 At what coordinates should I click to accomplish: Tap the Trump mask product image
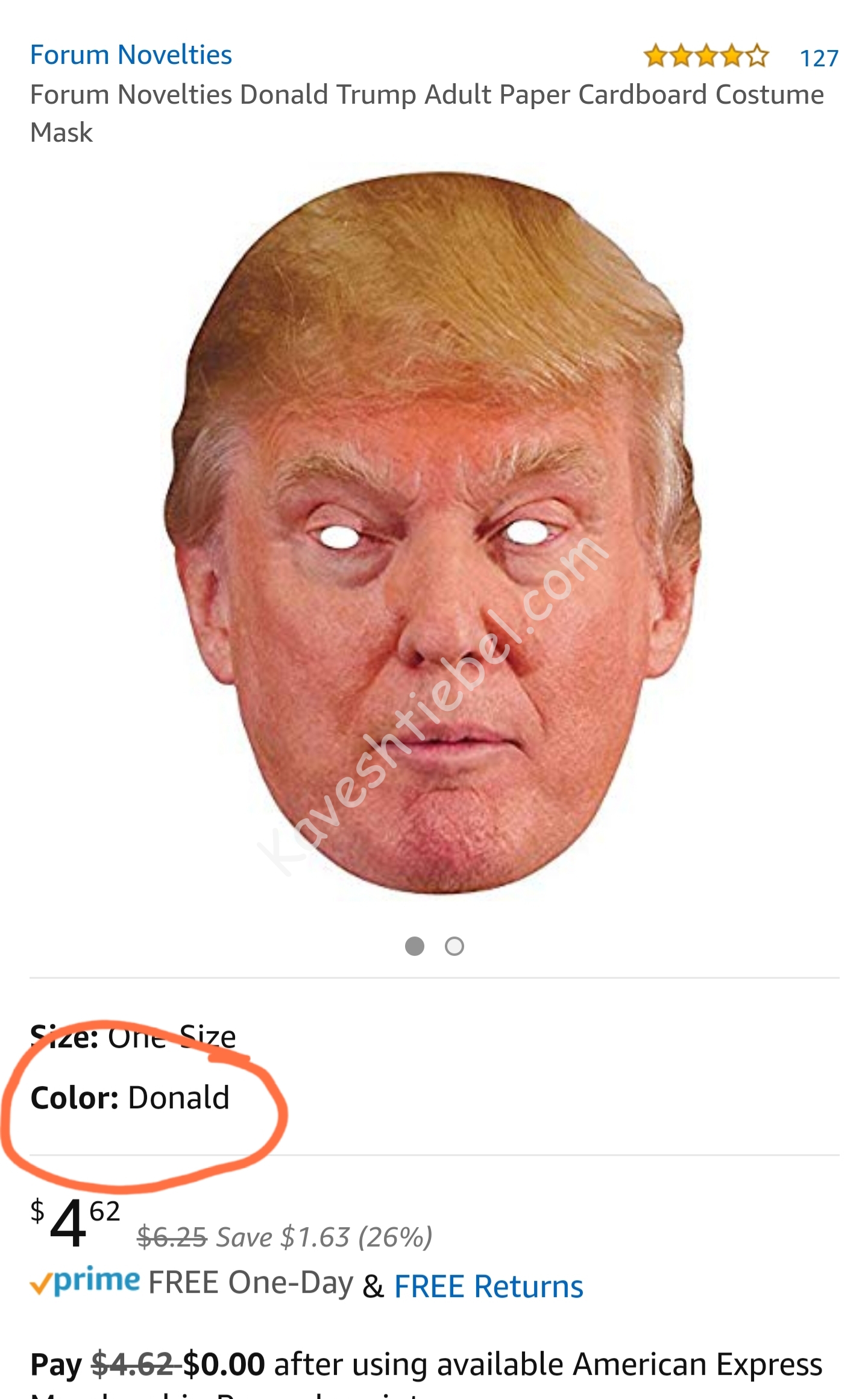(433, 533)
